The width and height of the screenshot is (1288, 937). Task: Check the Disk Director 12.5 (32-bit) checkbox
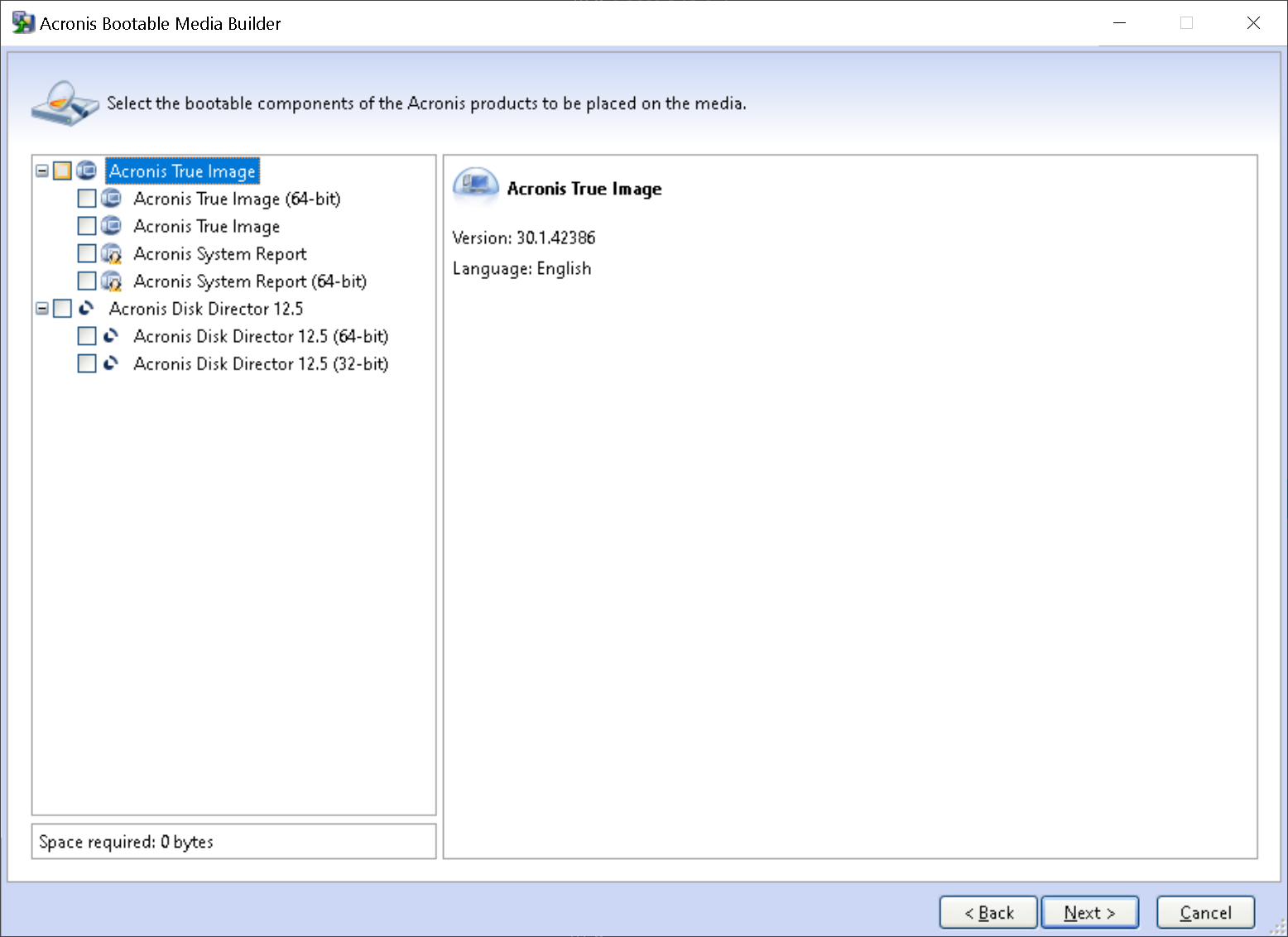87,363
